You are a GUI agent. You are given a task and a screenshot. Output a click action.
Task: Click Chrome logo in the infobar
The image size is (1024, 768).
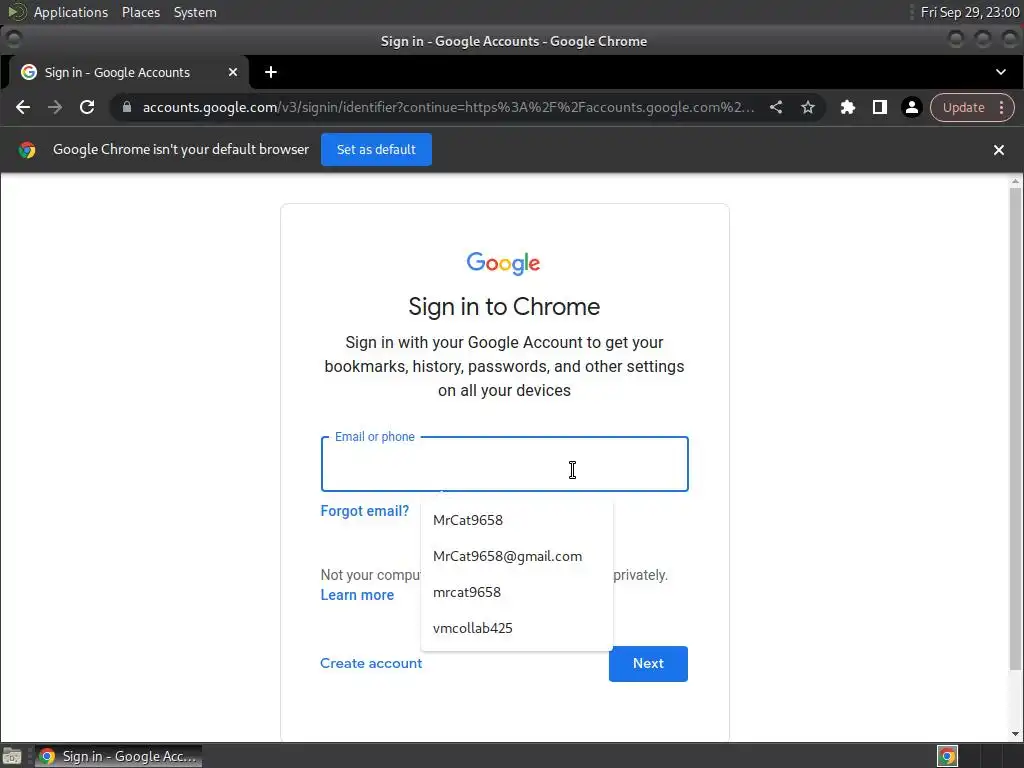click(27, 150)
